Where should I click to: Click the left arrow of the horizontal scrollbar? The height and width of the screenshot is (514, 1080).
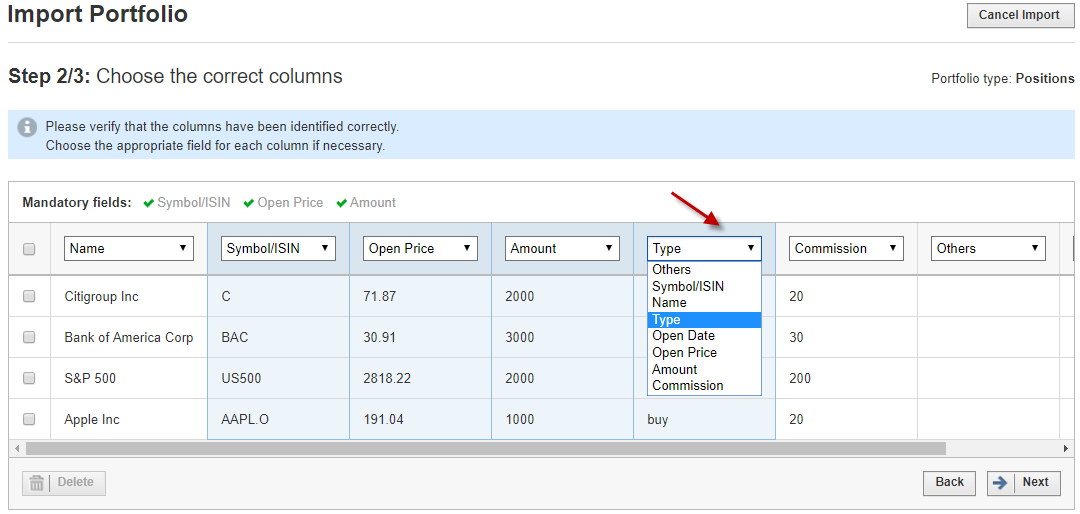(x=17, y=449)
